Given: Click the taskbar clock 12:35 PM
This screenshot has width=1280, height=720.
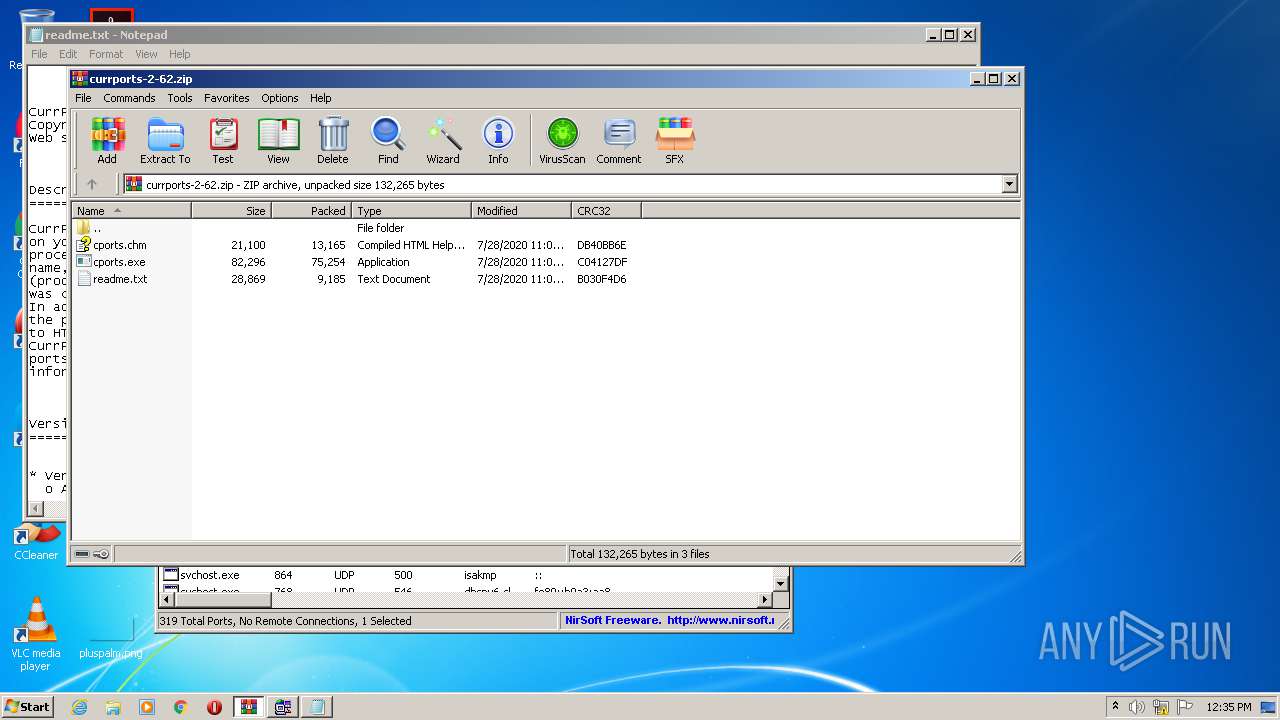Looking at the screenshot, I should pyautogui.click(x=1228, y=707).
